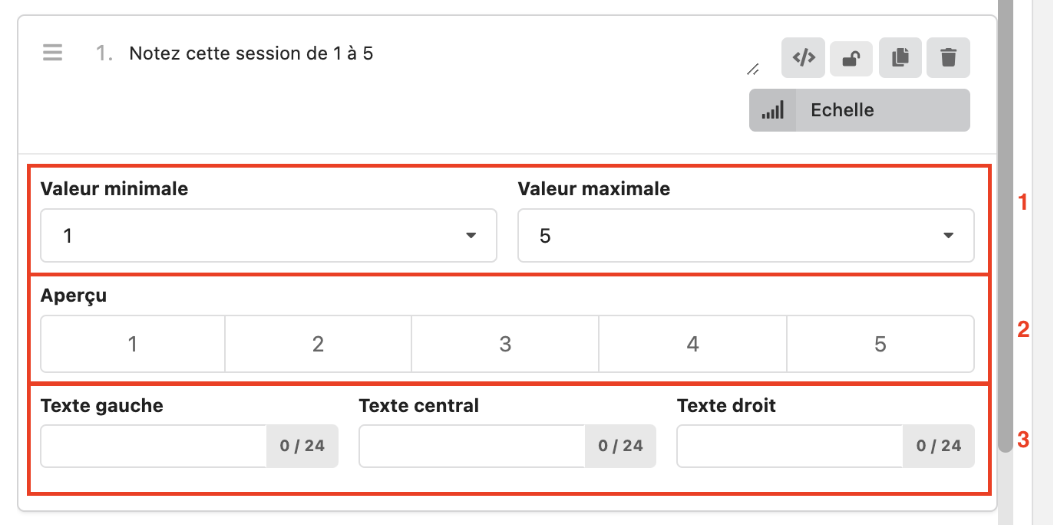Image resolution: width=1053 pixels, height=525 pixels.
Task: Focus the Texte gauche input field
Action: (154, 446)
